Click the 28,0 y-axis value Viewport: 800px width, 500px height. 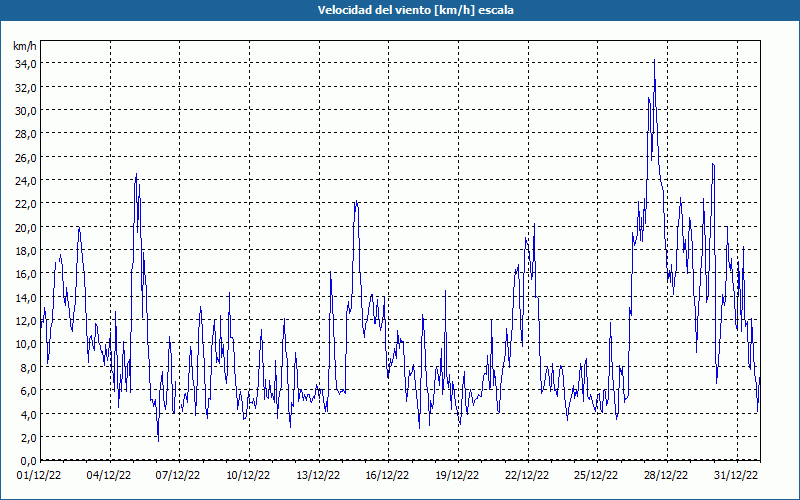pyautogui.click(x=27, y=134)
